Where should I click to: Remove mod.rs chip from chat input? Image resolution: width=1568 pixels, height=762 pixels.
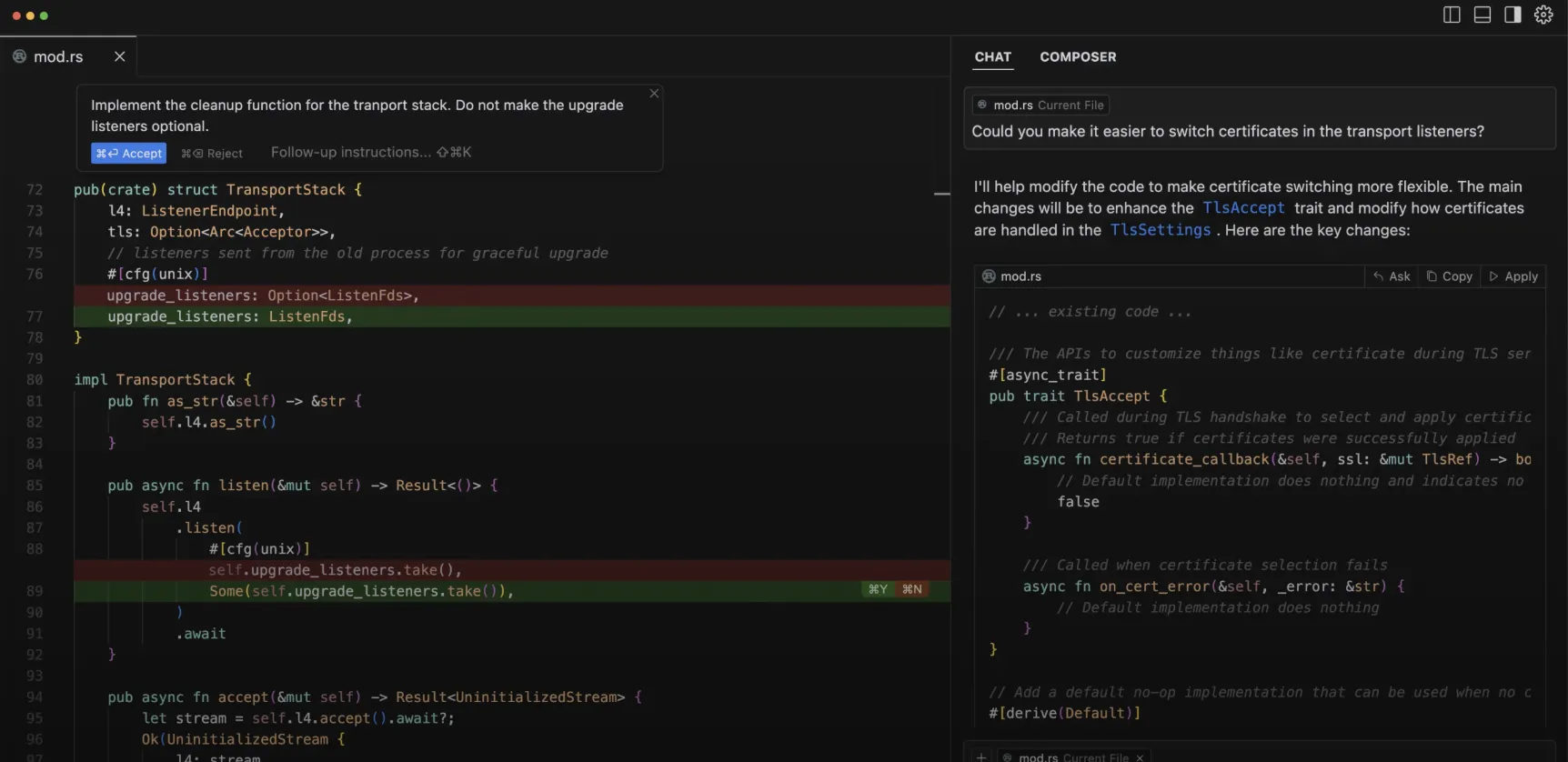pos(1140,757)
